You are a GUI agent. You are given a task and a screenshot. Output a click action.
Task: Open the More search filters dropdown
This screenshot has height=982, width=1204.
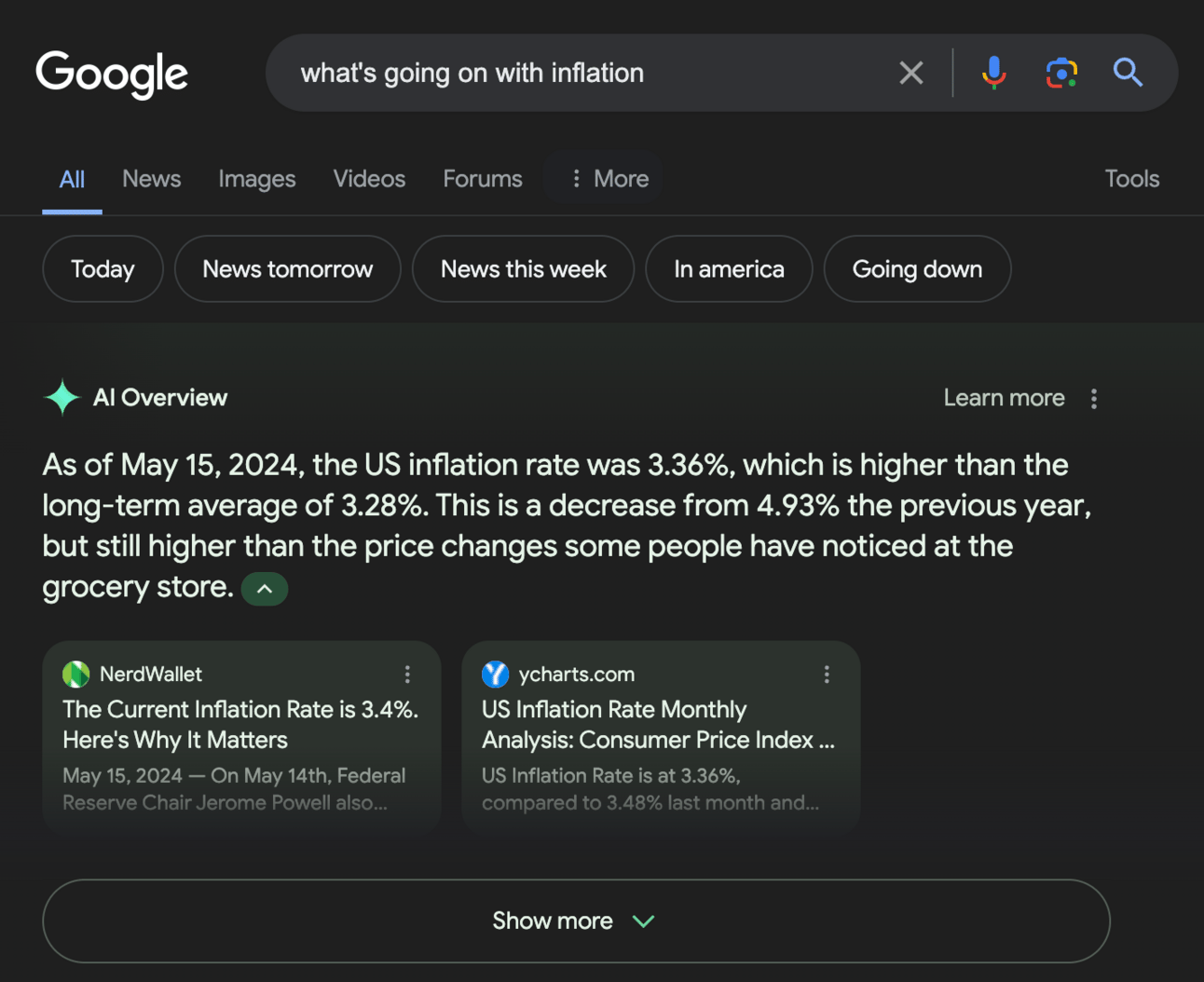[x=609, y=178]
